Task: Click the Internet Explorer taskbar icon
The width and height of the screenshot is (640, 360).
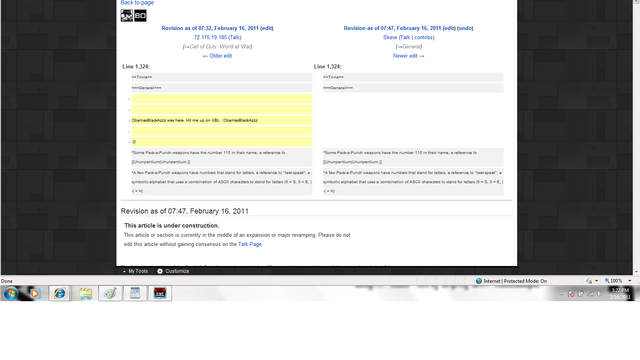Action: point(60,293)
